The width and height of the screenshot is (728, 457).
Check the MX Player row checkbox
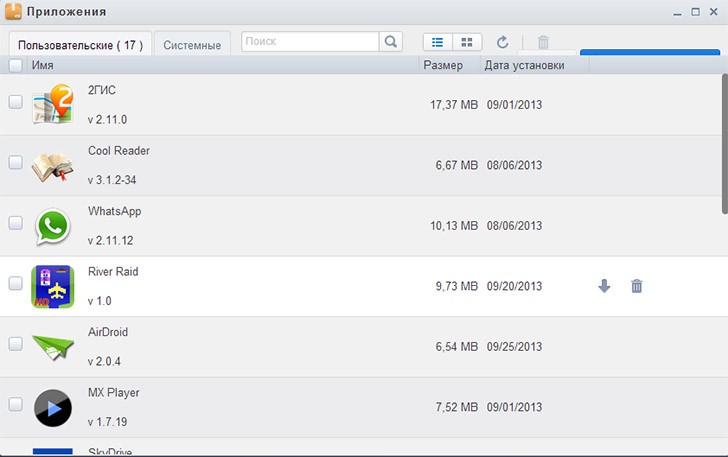(15, 404)
